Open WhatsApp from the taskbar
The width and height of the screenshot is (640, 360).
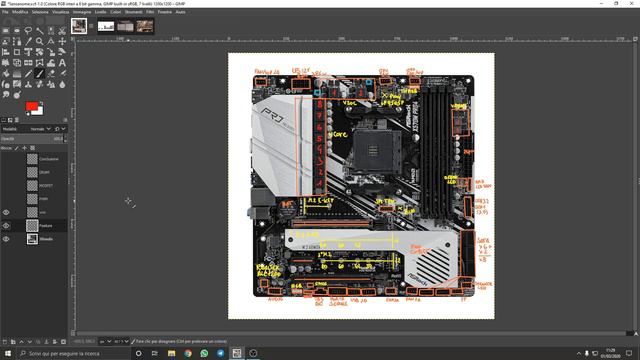[204, 353]
